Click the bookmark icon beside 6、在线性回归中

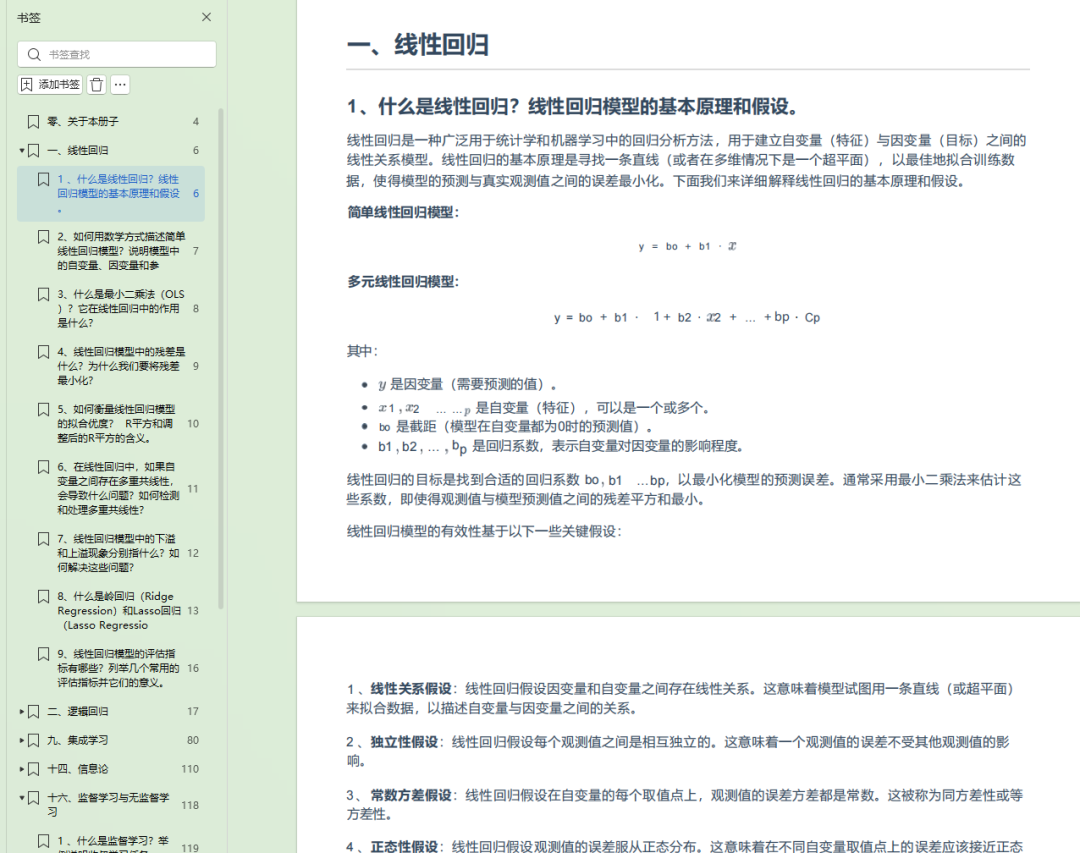(x=43, y=467)
